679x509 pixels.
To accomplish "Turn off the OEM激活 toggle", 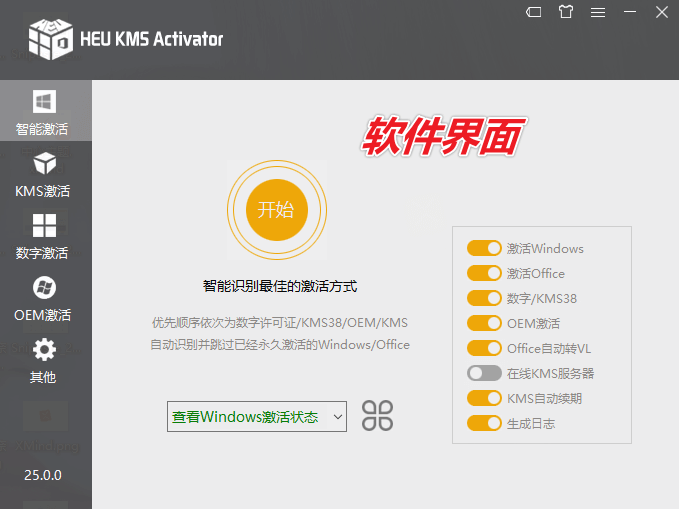I will [x=484, y=323].
